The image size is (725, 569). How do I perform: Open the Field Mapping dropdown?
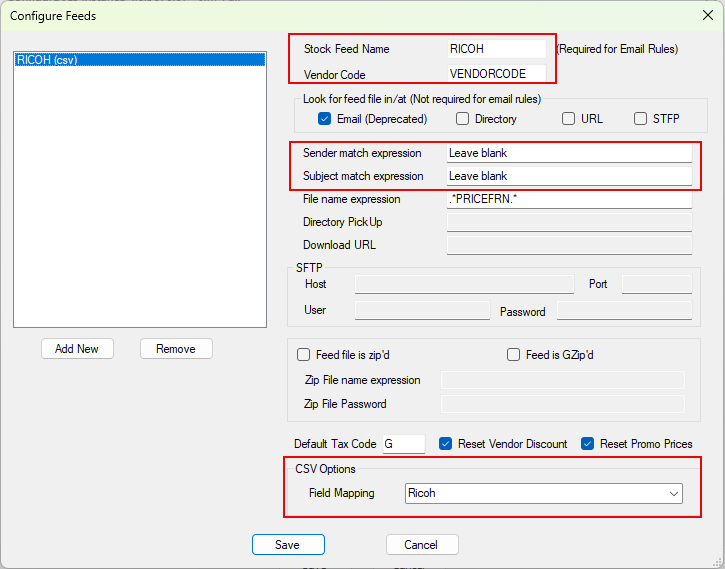[x=673, y=493]
